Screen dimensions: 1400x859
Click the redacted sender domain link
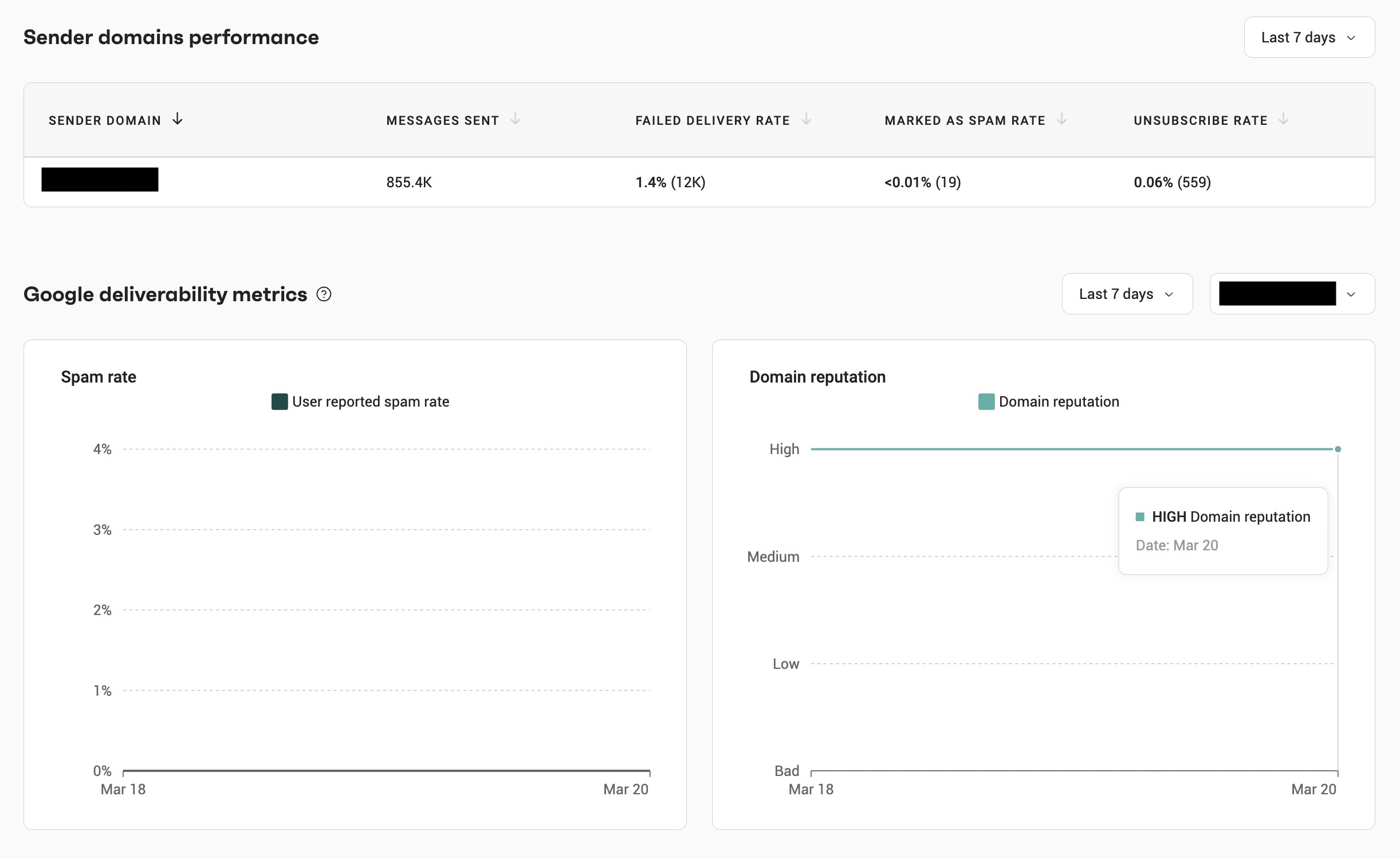(100, 180)
